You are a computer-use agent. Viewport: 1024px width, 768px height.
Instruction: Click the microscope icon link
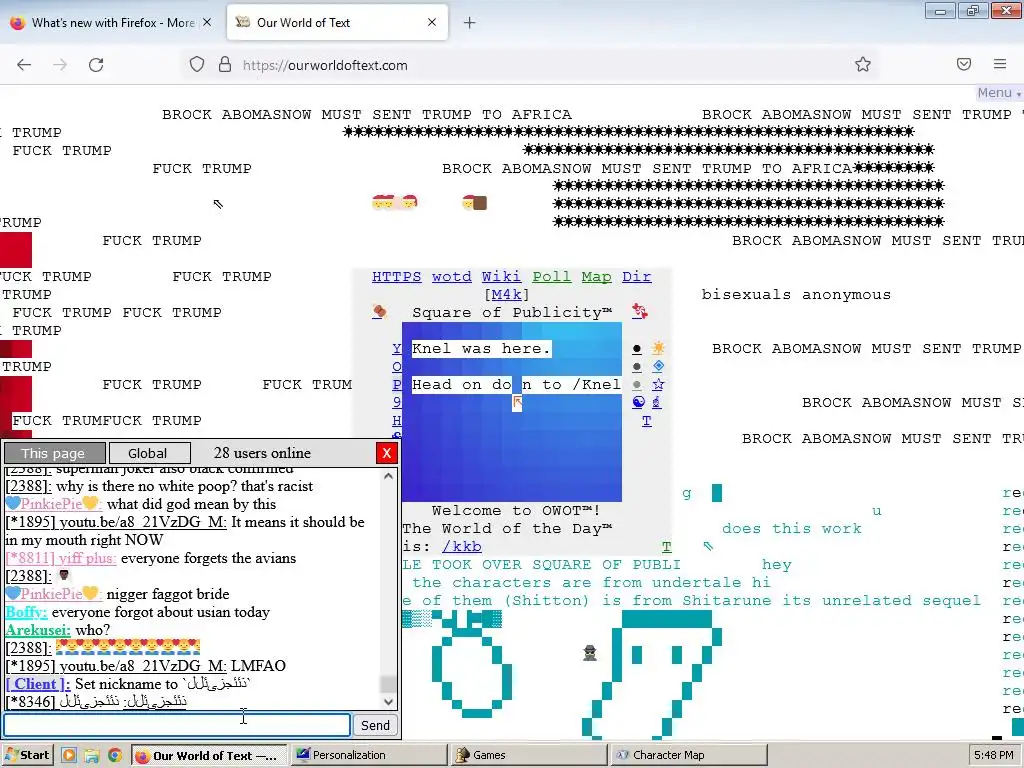point(657,402)
